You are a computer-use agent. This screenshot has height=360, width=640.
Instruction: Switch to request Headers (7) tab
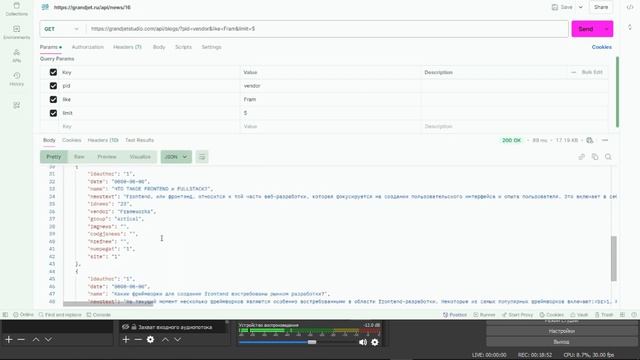[127, 47]
